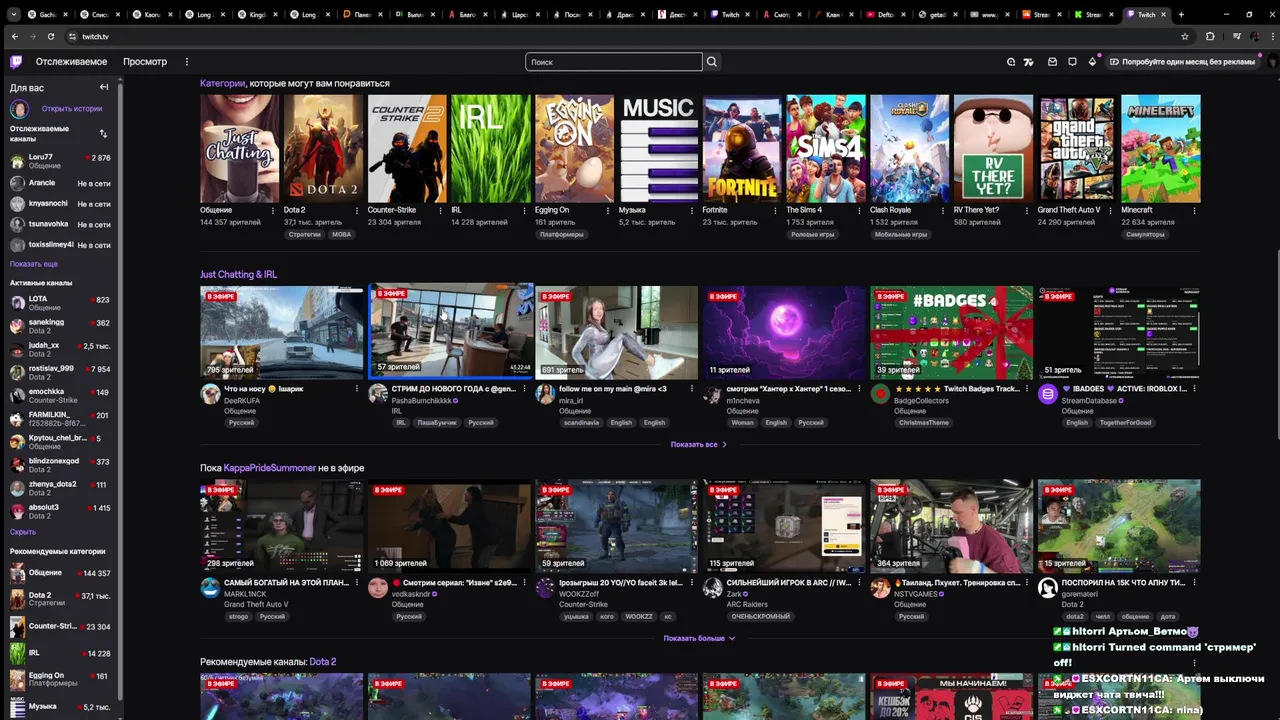Open a new browser tab with plus
The image size is (1280, 720).
1181,14
